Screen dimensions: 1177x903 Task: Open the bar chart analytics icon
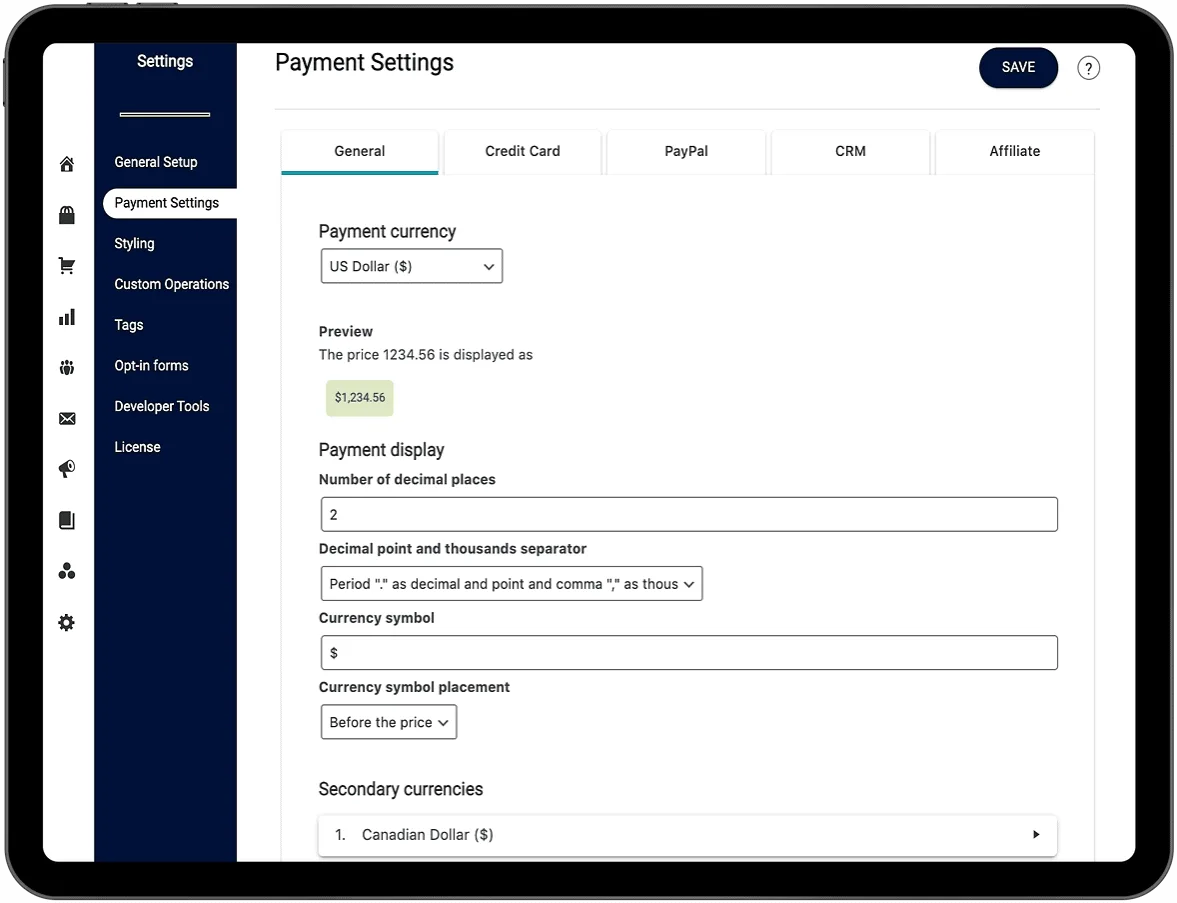pyautogui.click(x=67, y=317)
